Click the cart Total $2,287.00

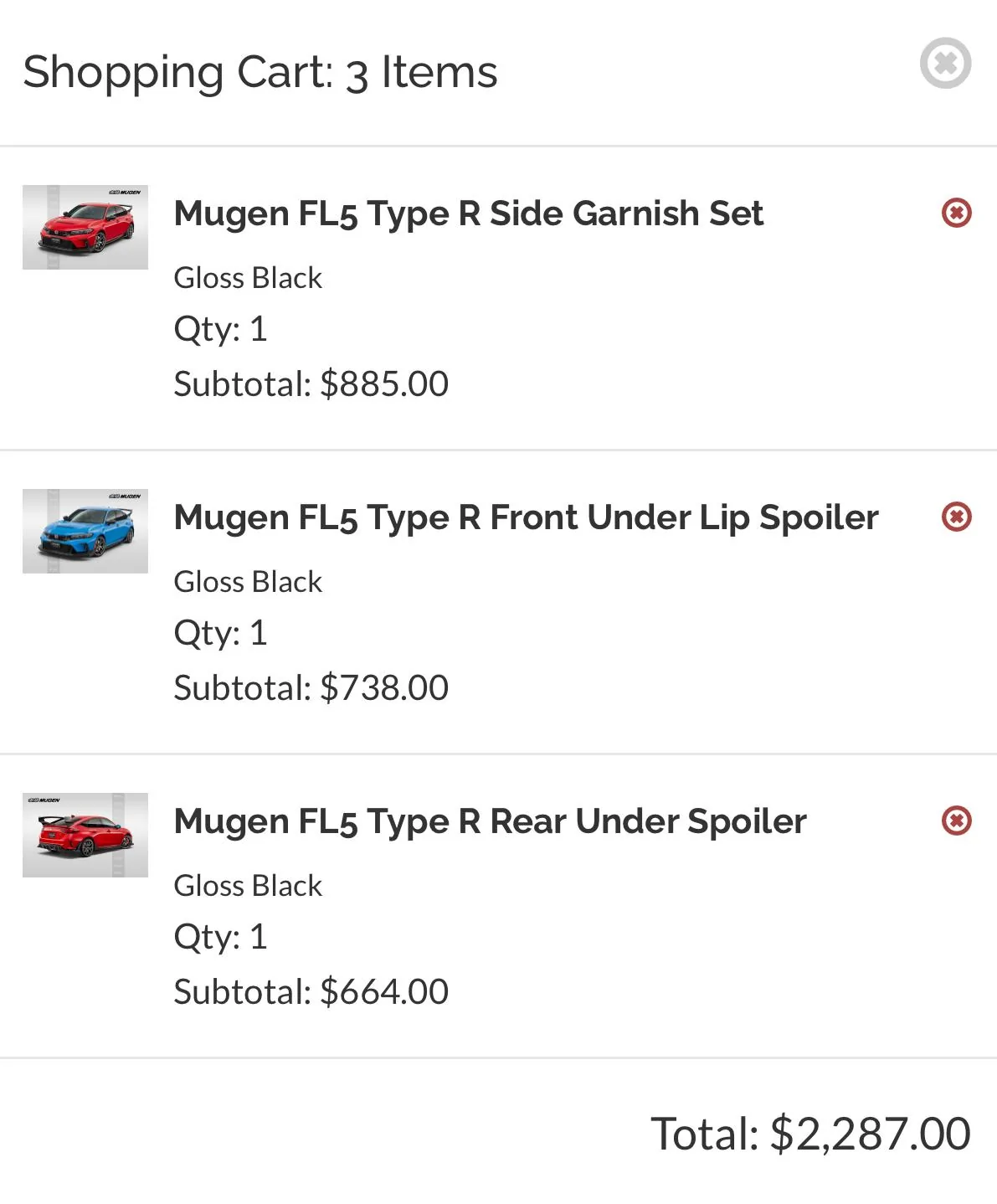(809, 1134)
